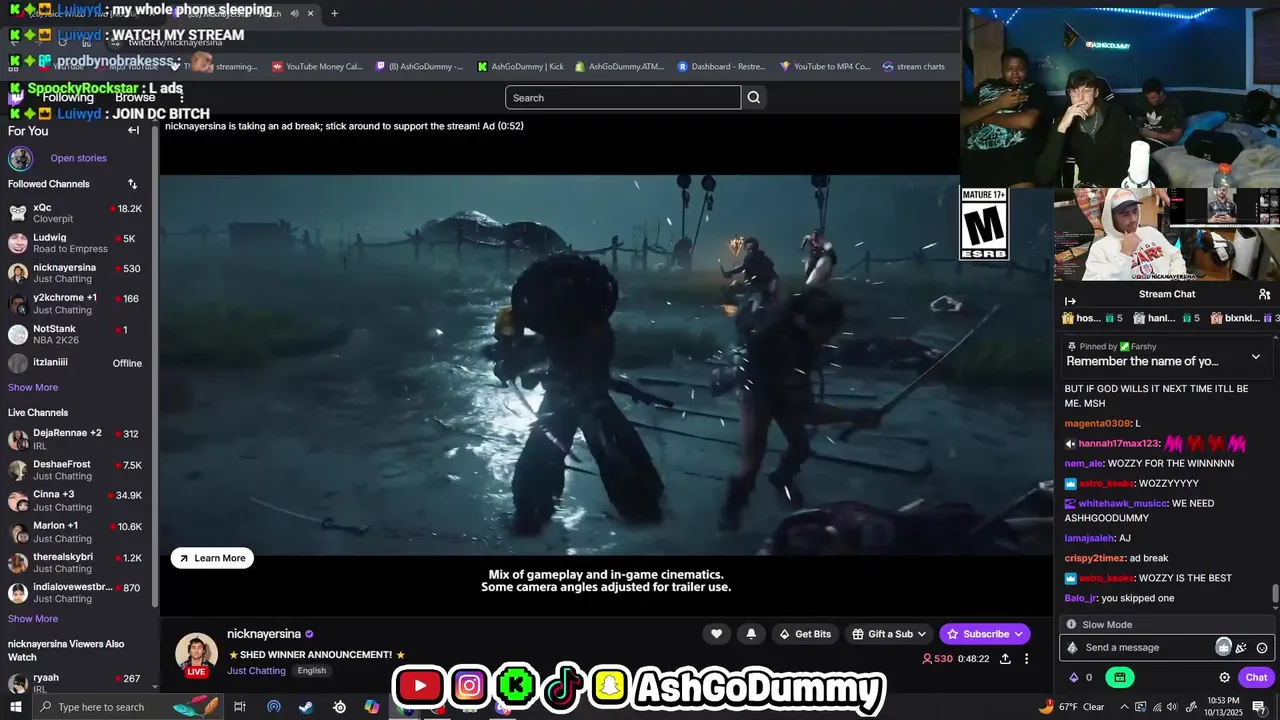1280x720 pixels.
Task: Launch Steam from the taskbar
Action: tap(306, 707)
